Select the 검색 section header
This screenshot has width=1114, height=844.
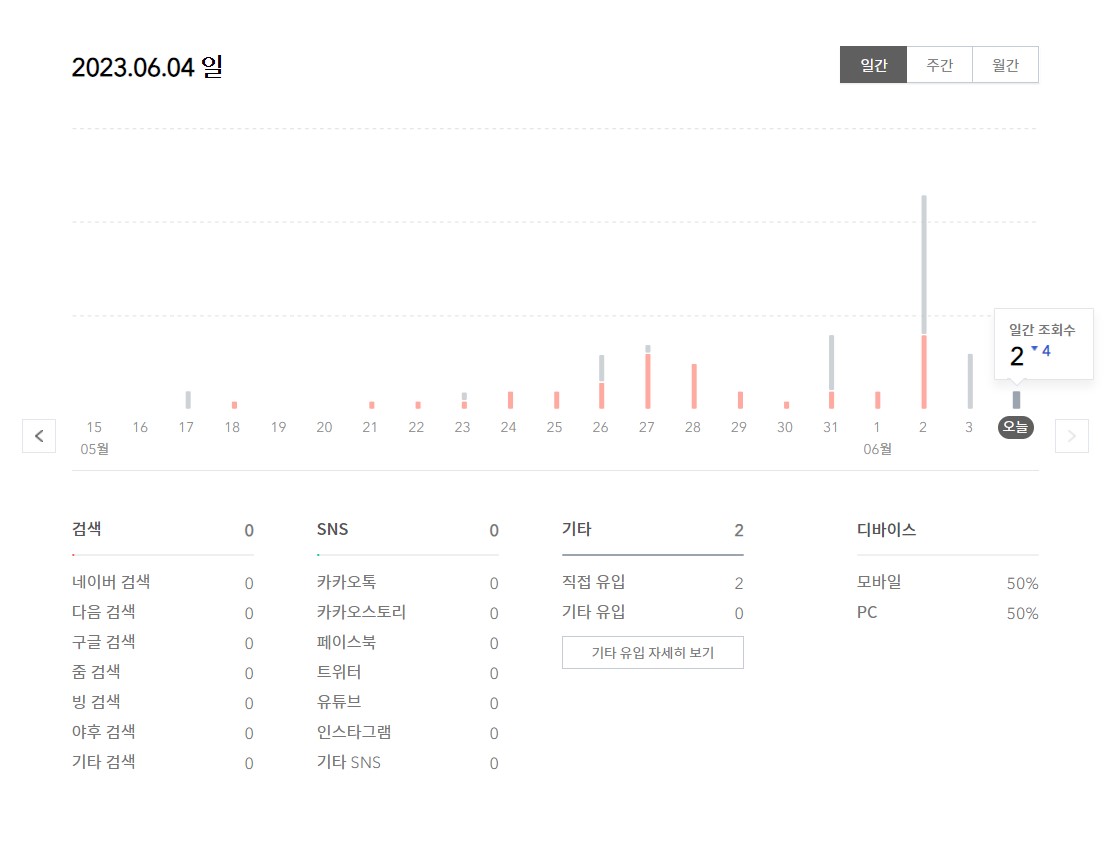click(x=87, y=529)
